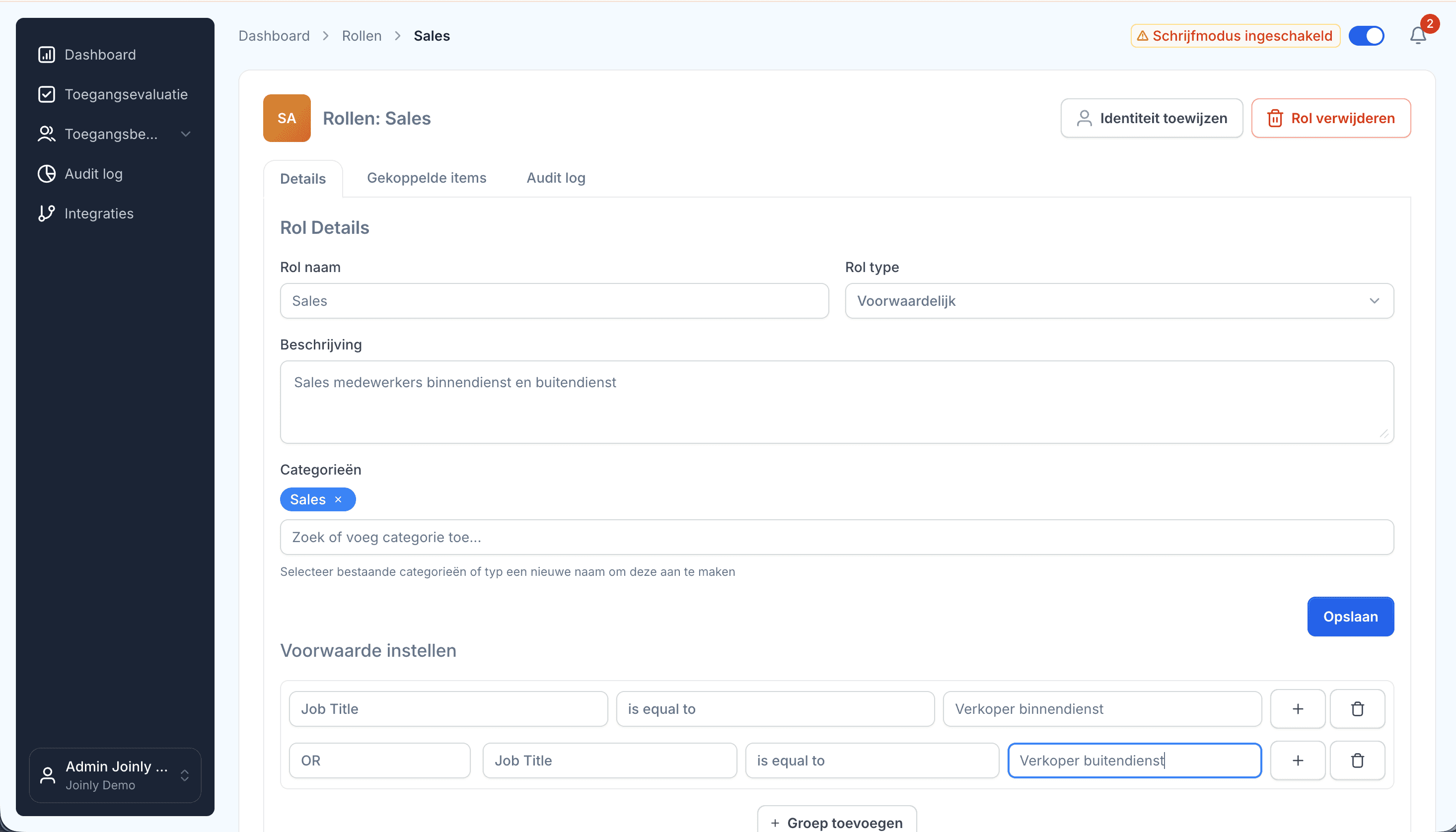Screen dimensions: 1456x832
Task: Add condition after Verkoper buitendienst row
Action: pyautogui.click(x=1298, y=761)
